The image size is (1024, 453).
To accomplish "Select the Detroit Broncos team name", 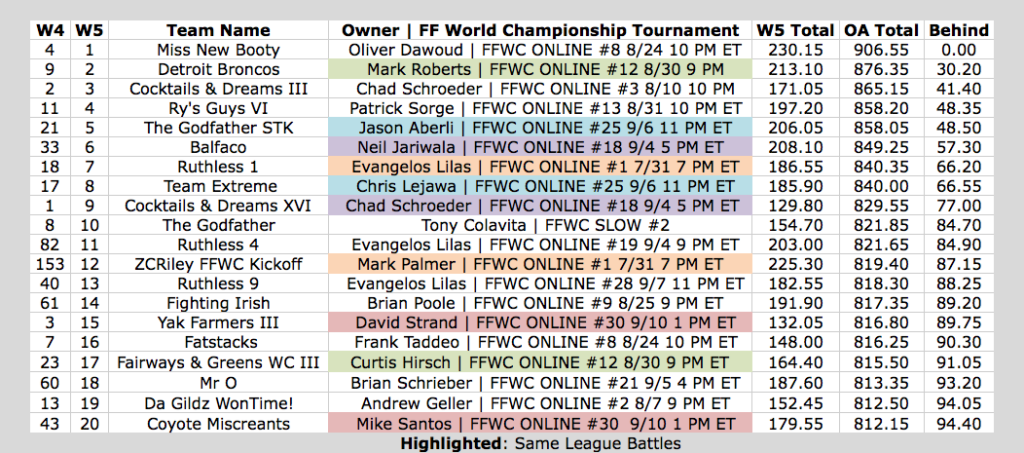I will (x=218, y=69).
